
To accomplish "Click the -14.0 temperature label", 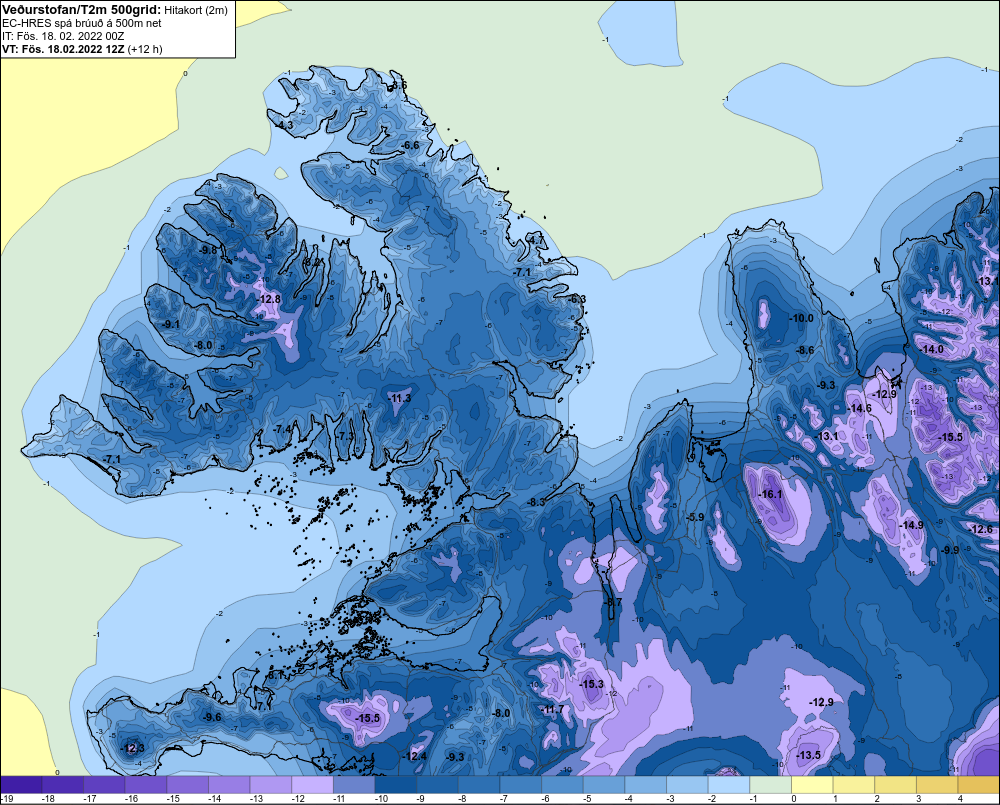I will 932,349.
